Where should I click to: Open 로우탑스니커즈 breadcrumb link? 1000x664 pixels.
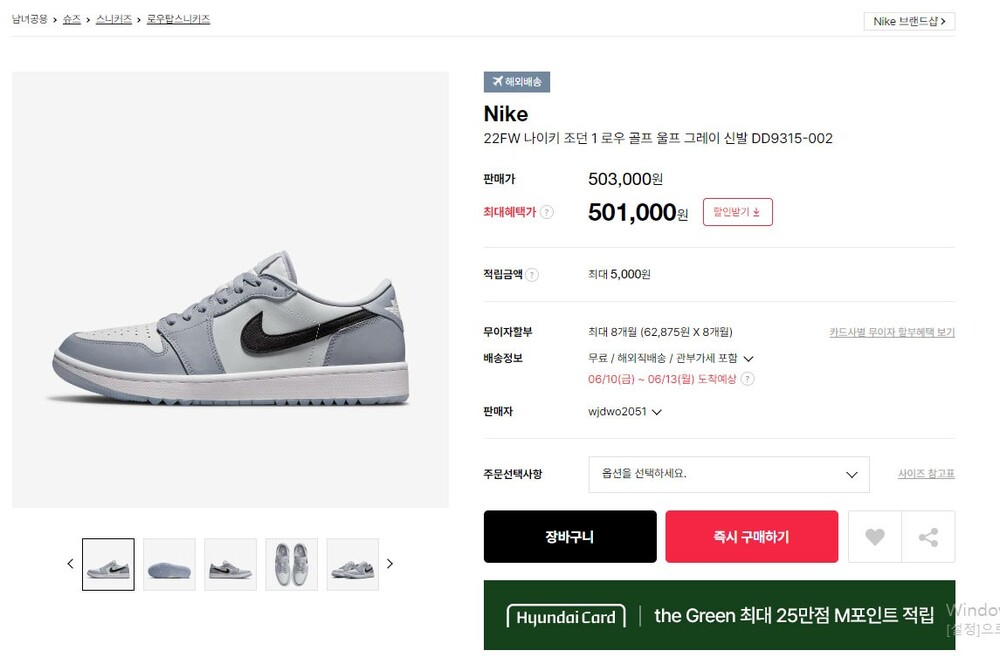point(178,19)
